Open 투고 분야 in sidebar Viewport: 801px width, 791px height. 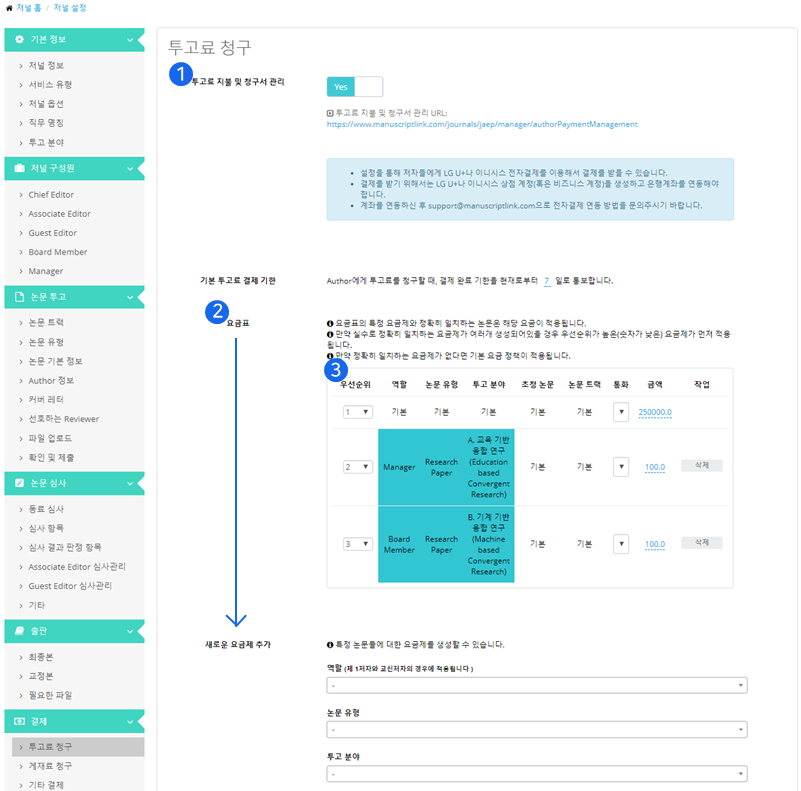(x=46, y=143)
